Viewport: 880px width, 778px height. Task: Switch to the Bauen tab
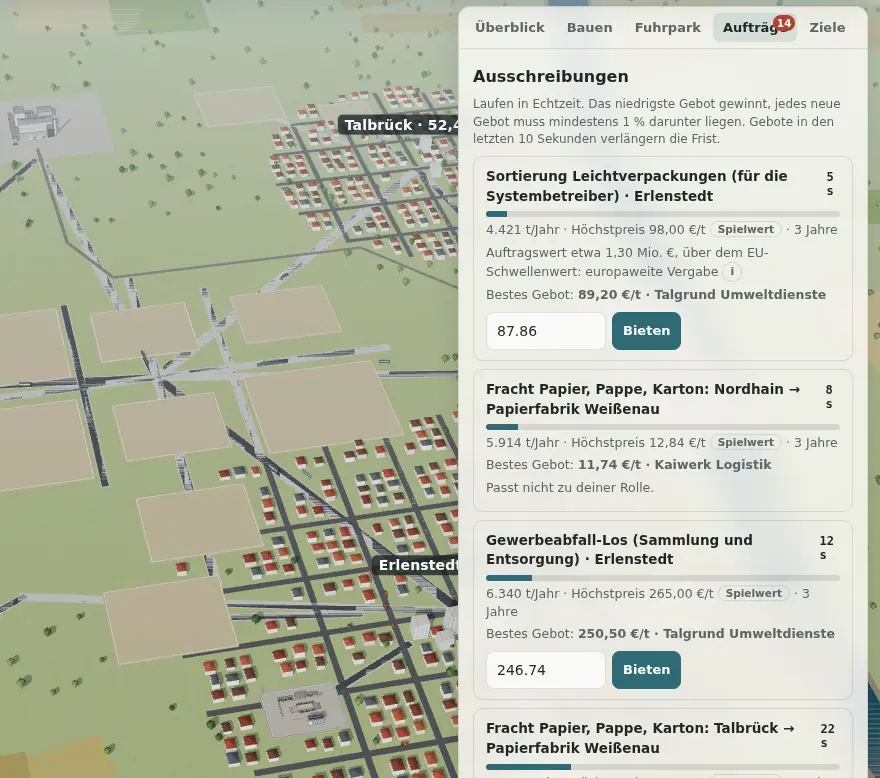(x=589, y=28)
